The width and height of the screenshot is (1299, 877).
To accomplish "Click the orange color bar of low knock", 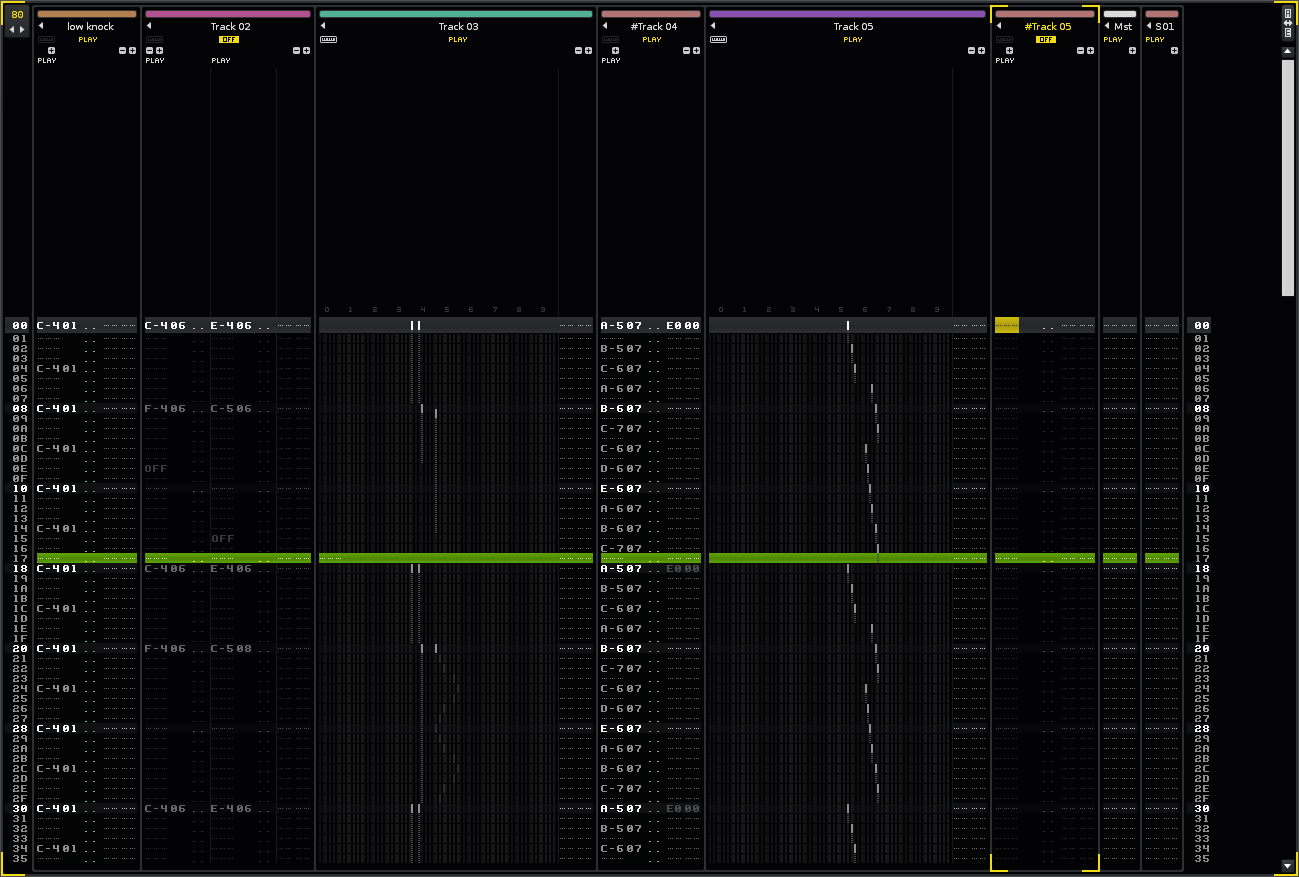I will pyautogui.click(x=87, y=14).
